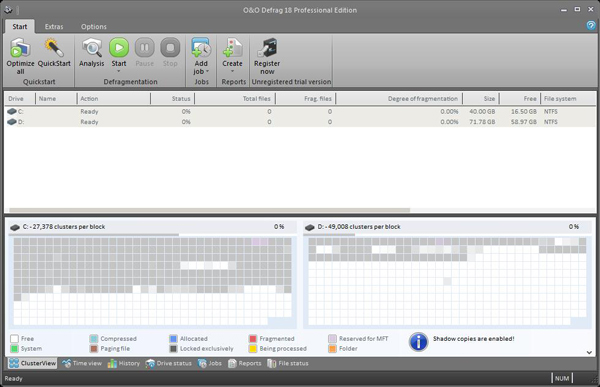
Task: Click the Register now icon
Action: point(267,47)
